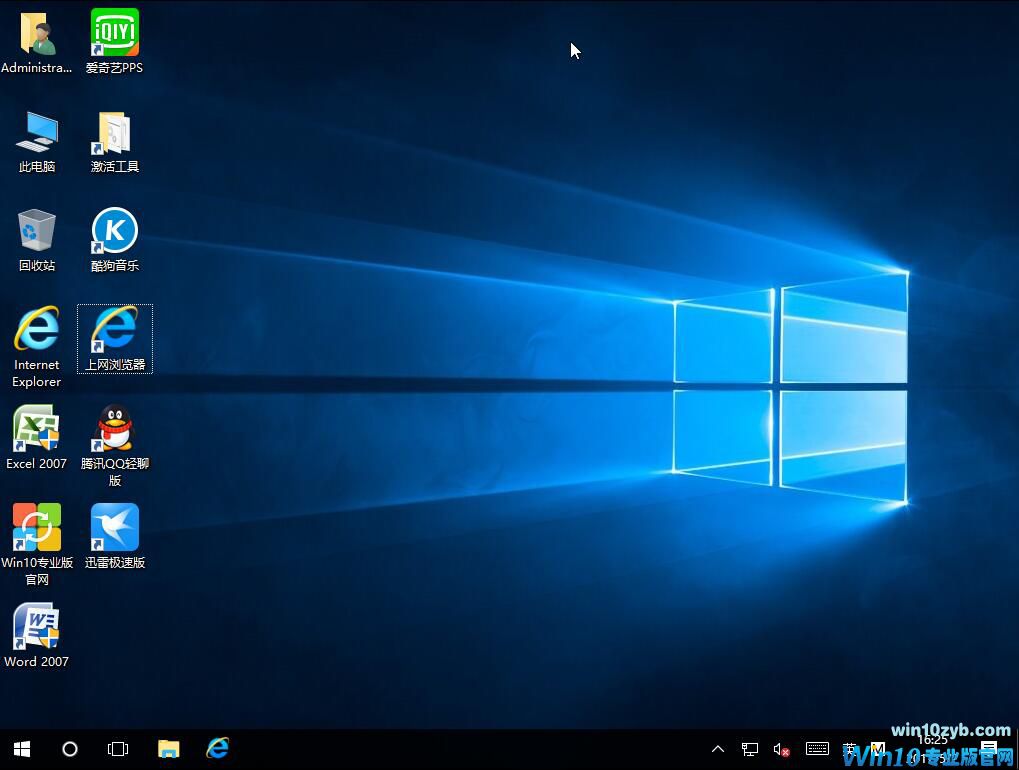The width and height of the screenshot is (1019, 770).
Task: Select the Excel 2007 shortcut
Action: [x=37, y=429]
